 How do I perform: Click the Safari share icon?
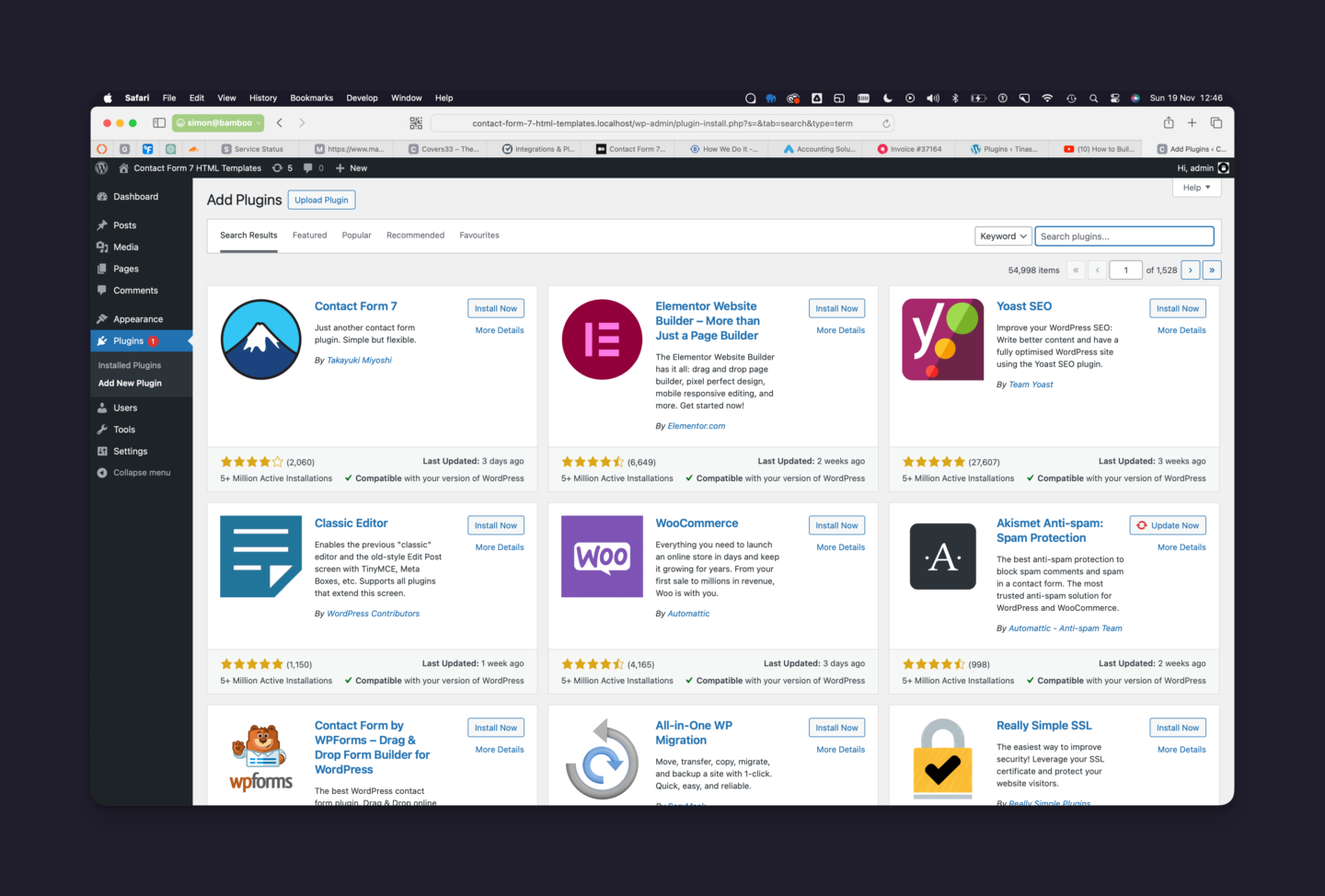point(1169,123)
